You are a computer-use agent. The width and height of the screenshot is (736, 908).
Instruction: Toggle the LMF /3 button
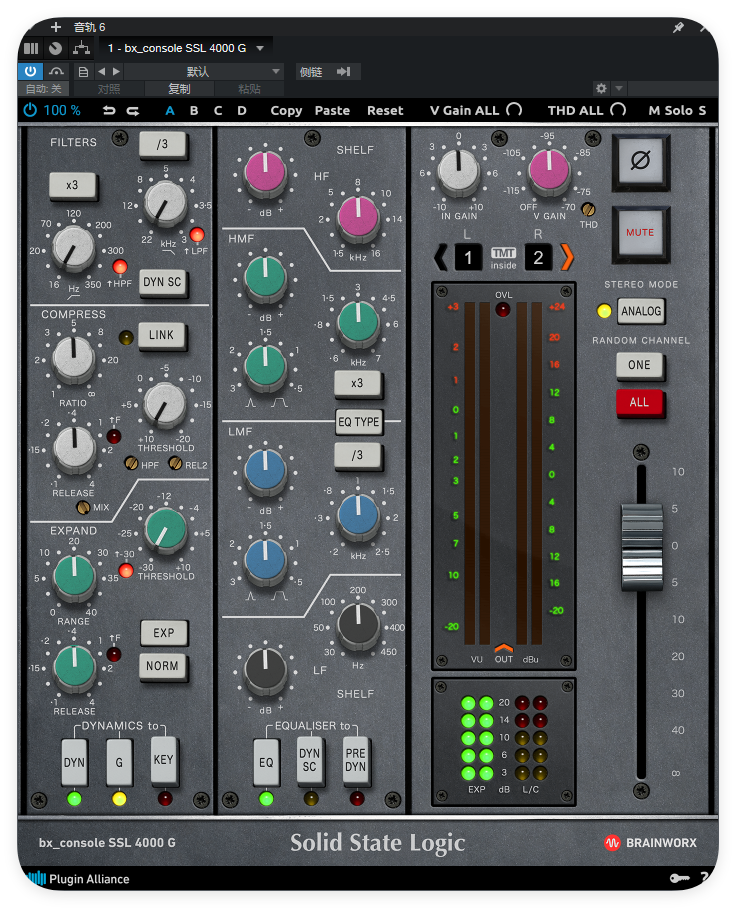pos(358,456)
